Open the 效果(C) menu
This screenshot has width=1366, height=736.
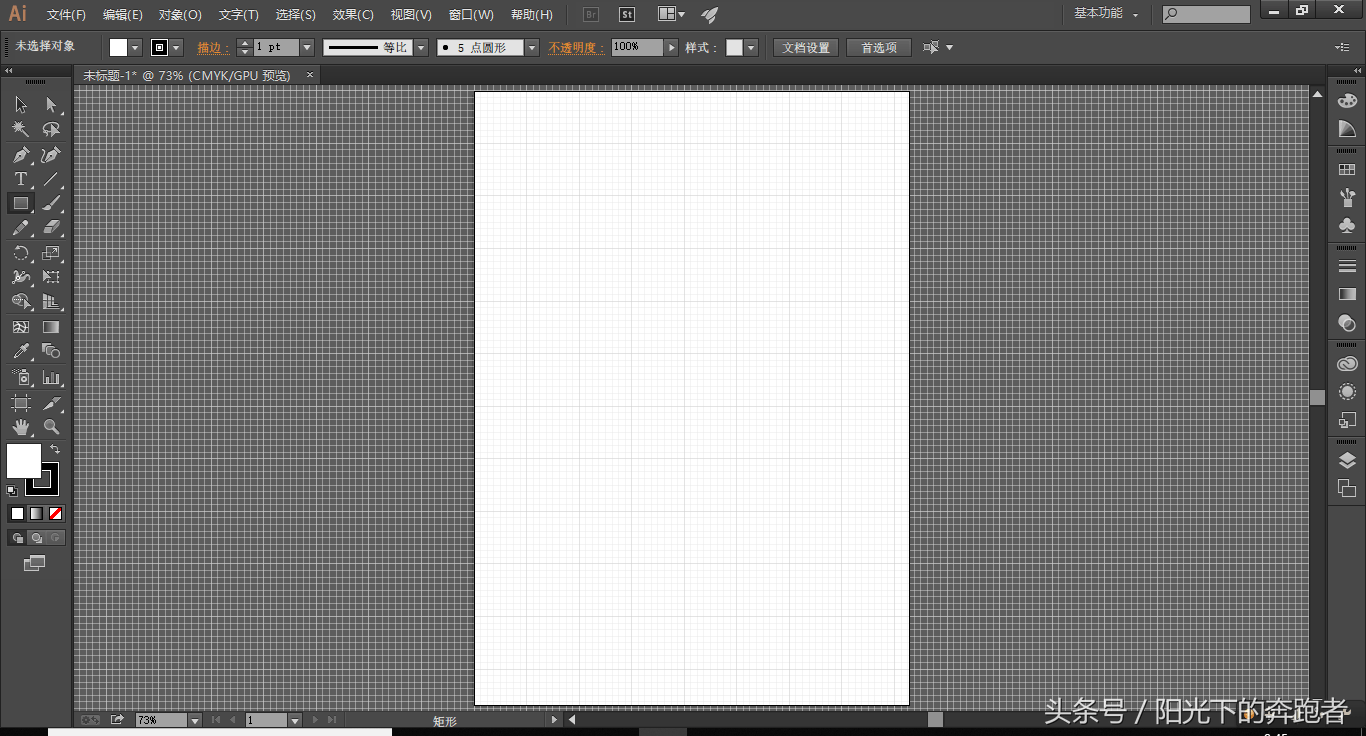(x=353, y=15)
